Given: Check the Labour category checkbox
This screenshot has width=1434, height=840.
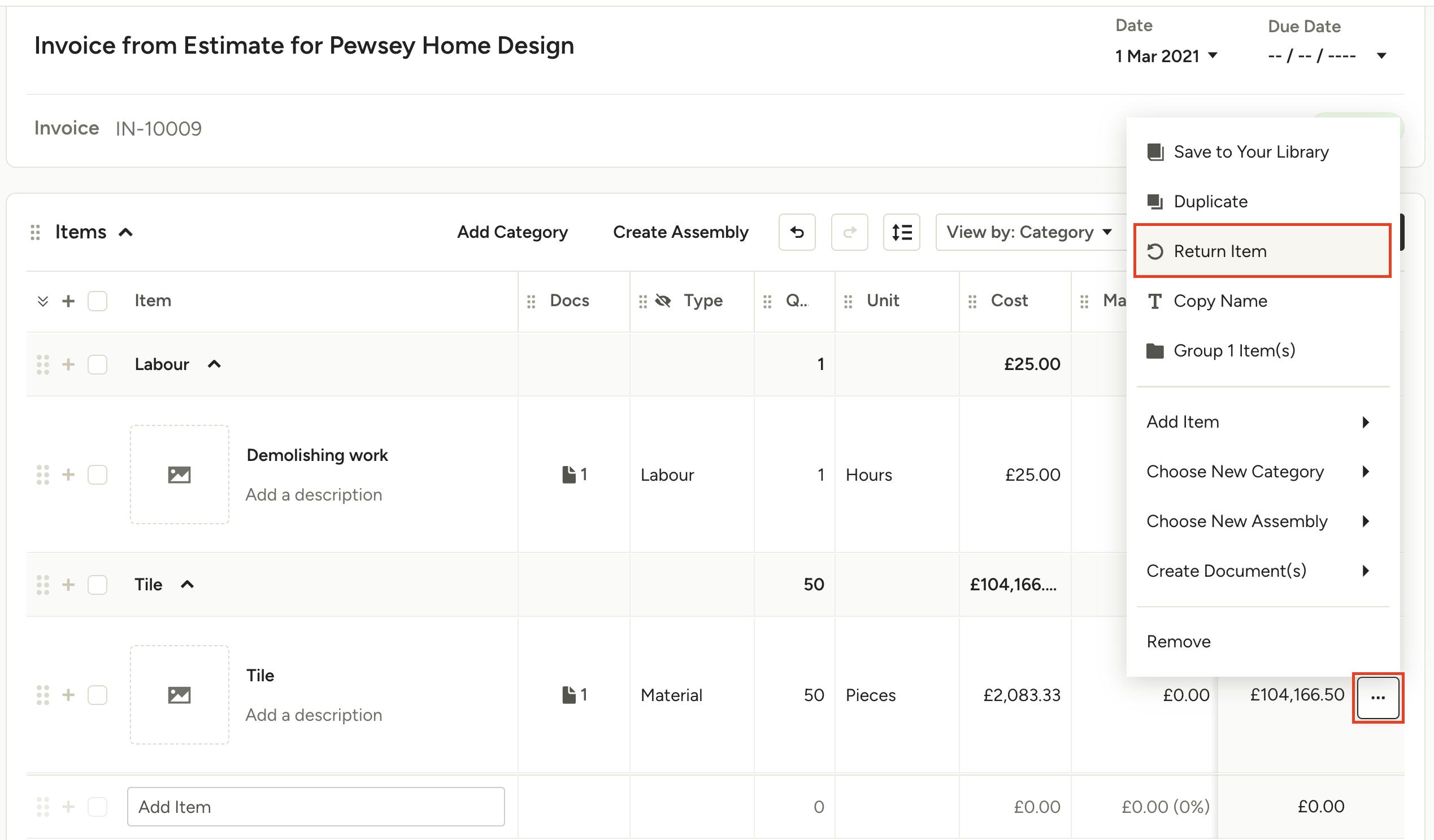Looking at the screenshot, I should [97, 364].
